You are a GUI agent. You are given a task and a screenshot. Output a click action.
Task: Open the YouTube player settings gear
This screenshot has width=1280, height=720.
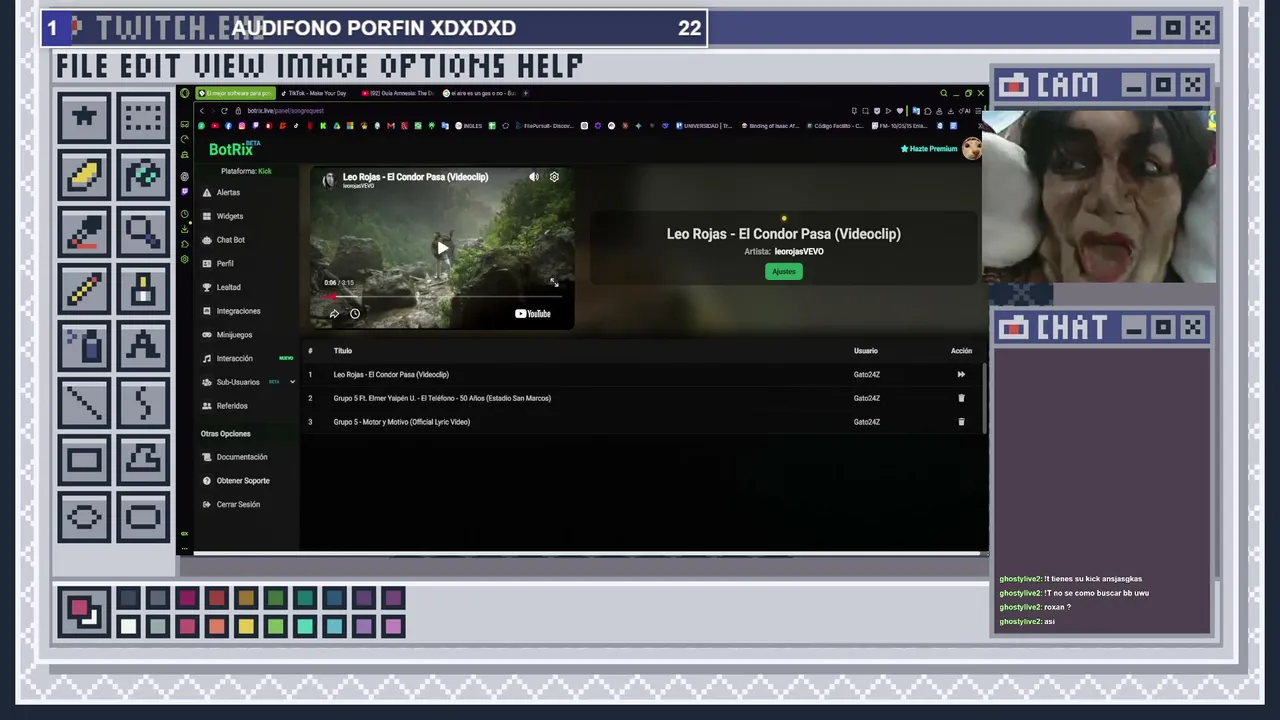point(554,177)
